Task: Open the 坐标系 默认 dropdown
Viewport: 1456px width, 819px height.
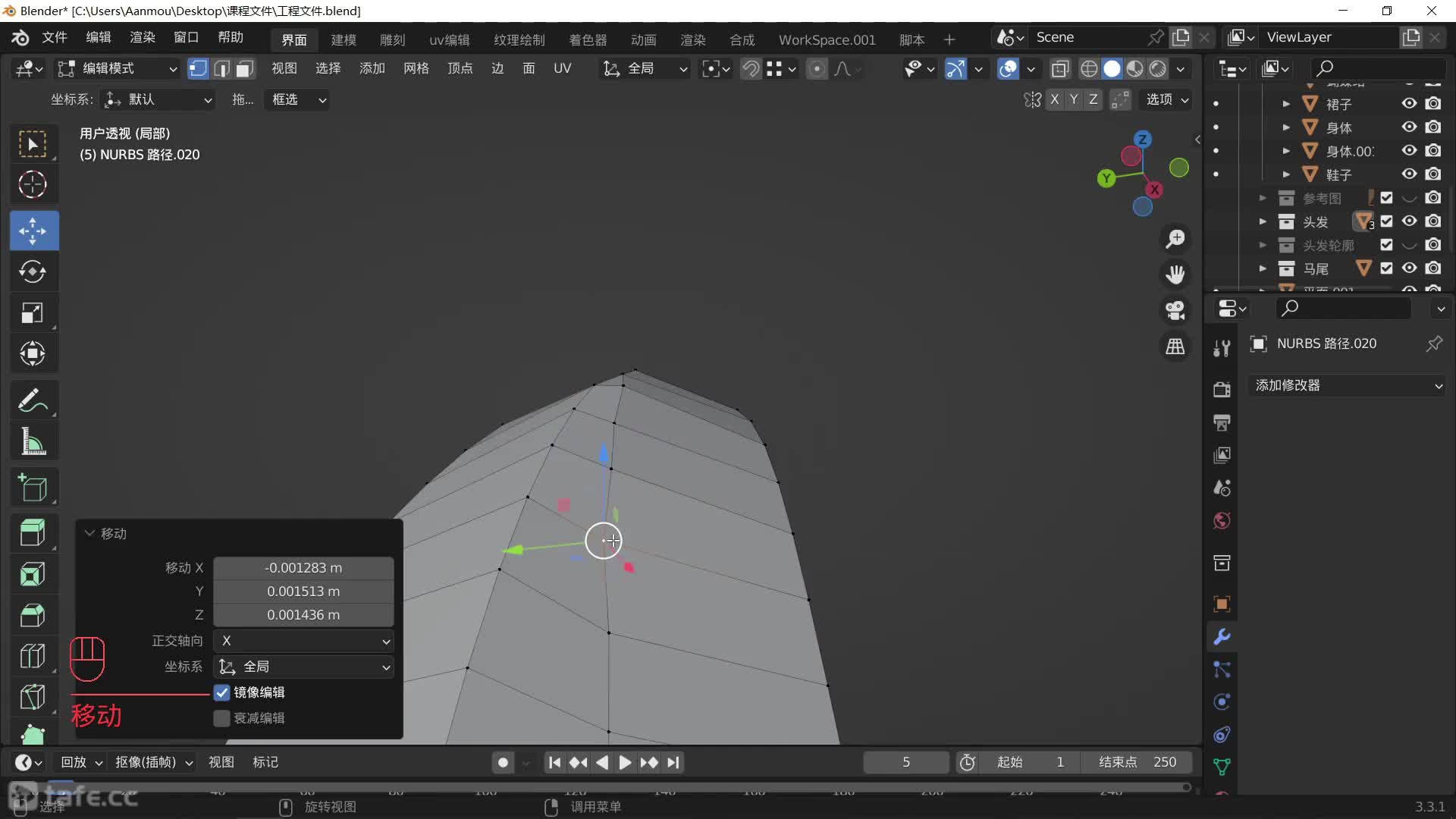Action: [x=158, y=99]
